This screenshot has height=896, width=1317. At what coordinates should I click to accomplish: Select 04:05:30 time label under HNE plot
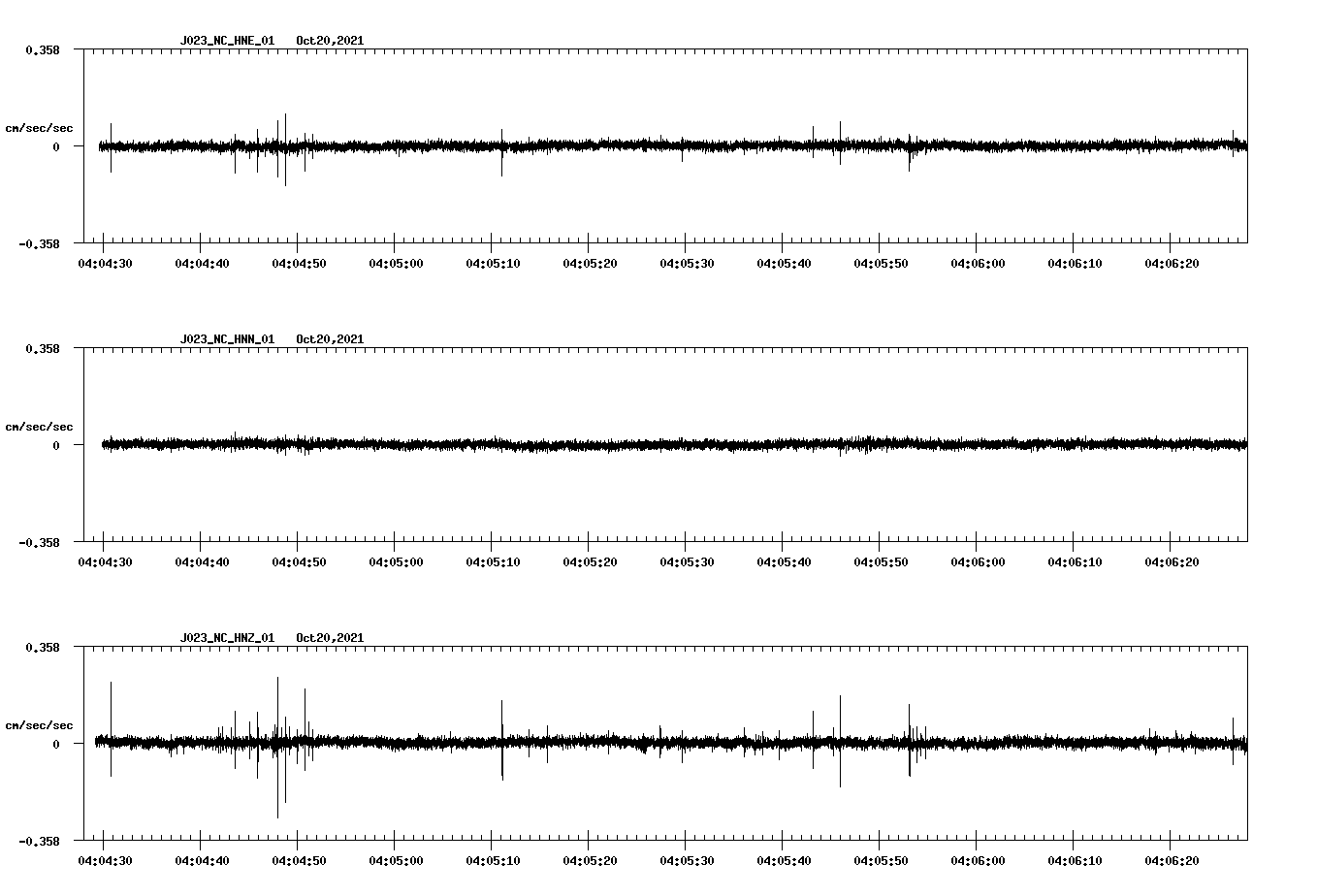tap(687, 264)
